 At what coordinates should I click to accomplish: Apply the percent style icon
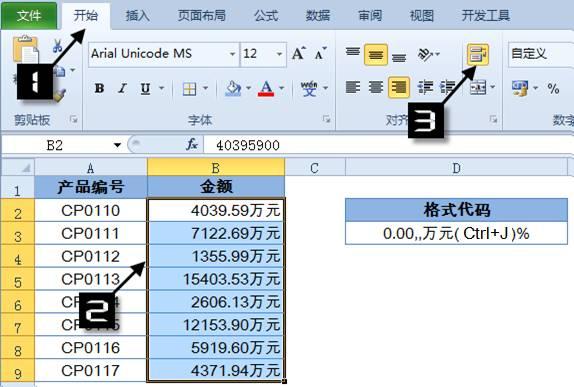[553, 88]
